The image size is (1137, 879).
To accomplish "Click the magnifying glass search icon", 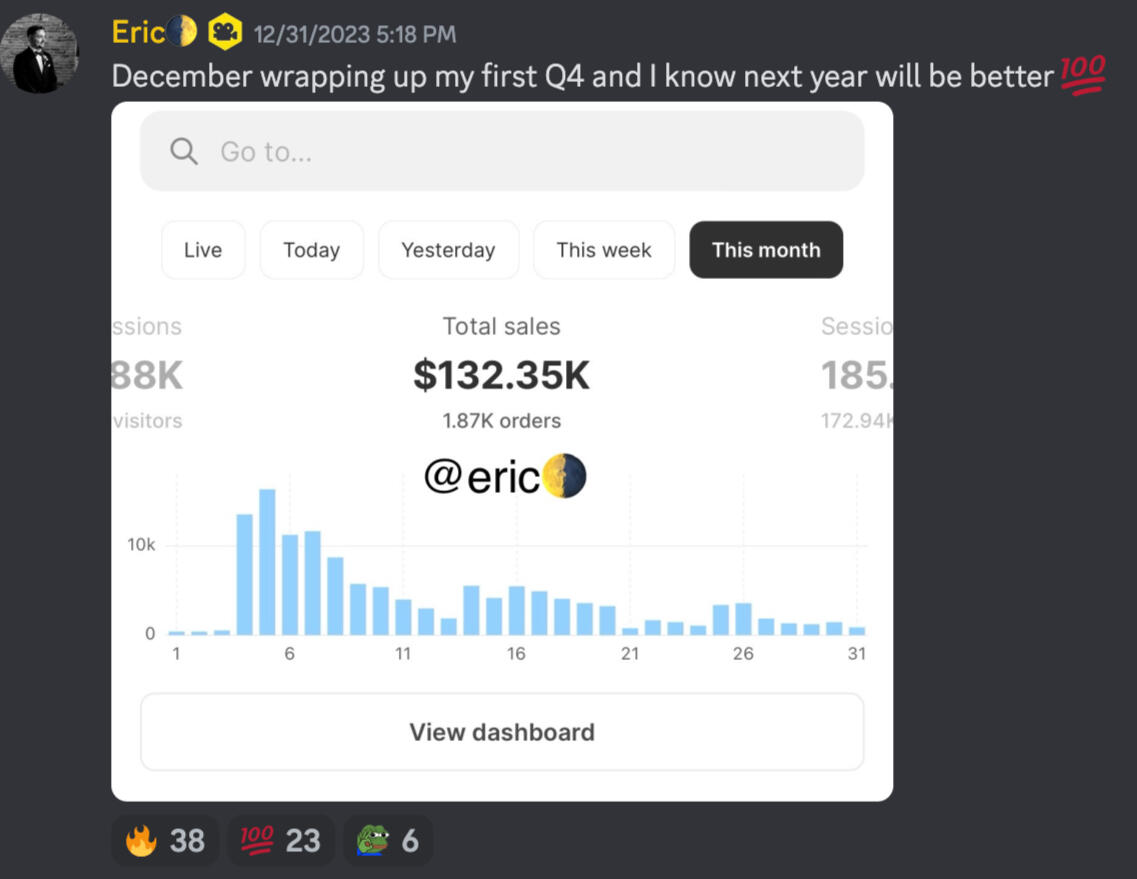I will pyautogui.click(x=184, y=151).
